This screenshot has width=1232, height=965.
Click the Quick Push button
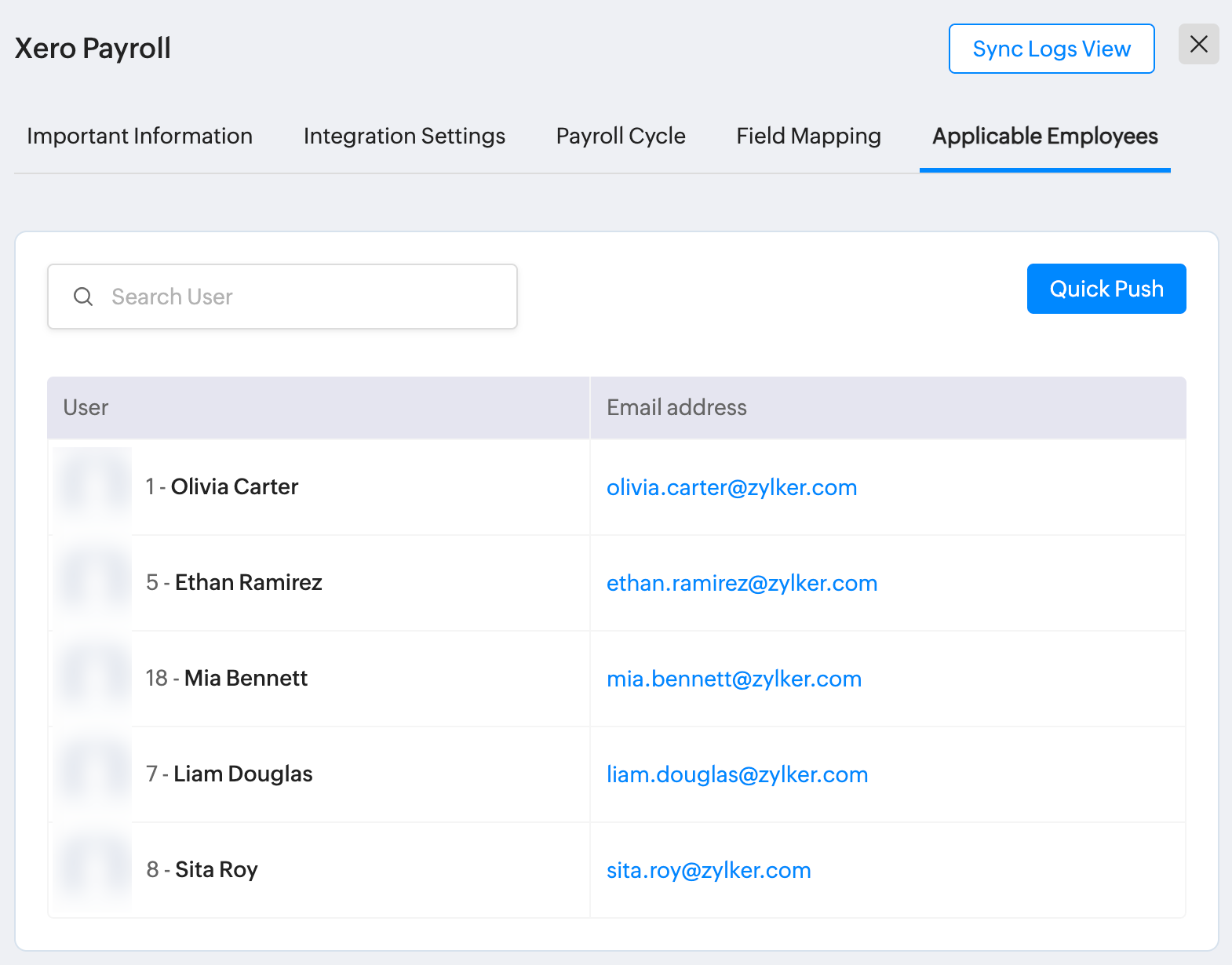point(1106,289)
